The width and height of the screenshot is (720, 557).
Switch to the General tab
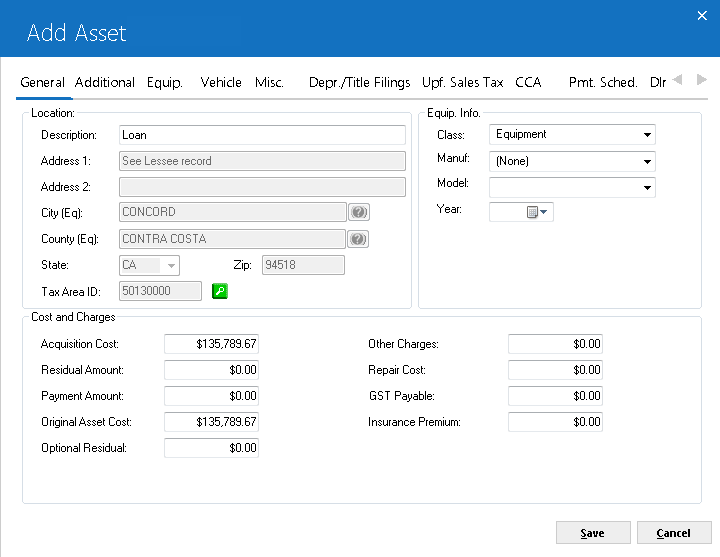point(42,83)
